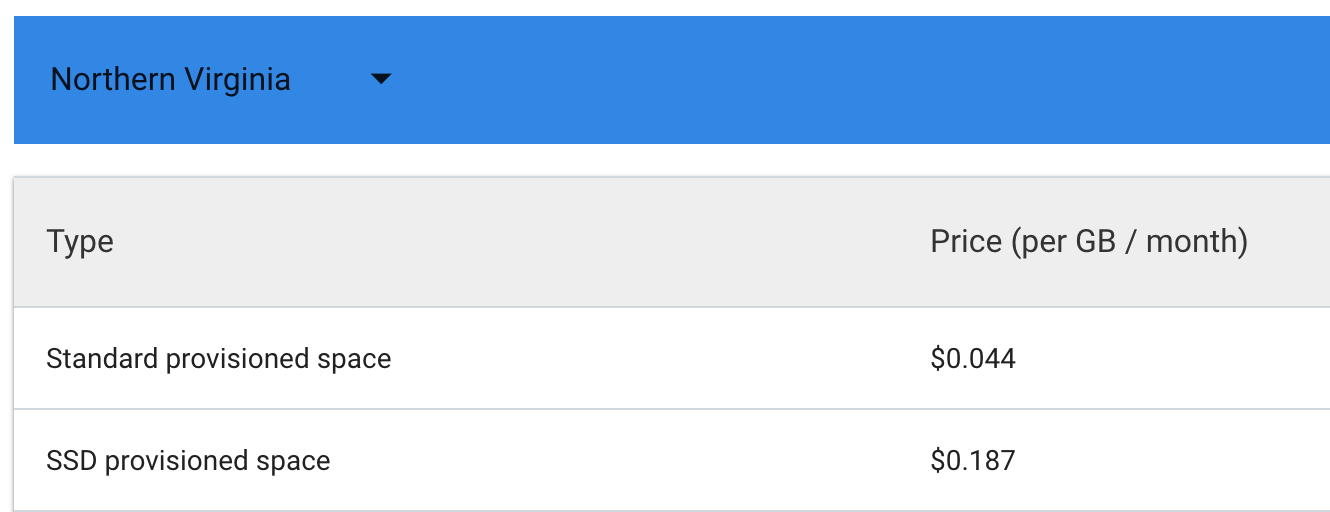
Task: Select the Standard provisioned space label
Action: click(x=218, y=358)
